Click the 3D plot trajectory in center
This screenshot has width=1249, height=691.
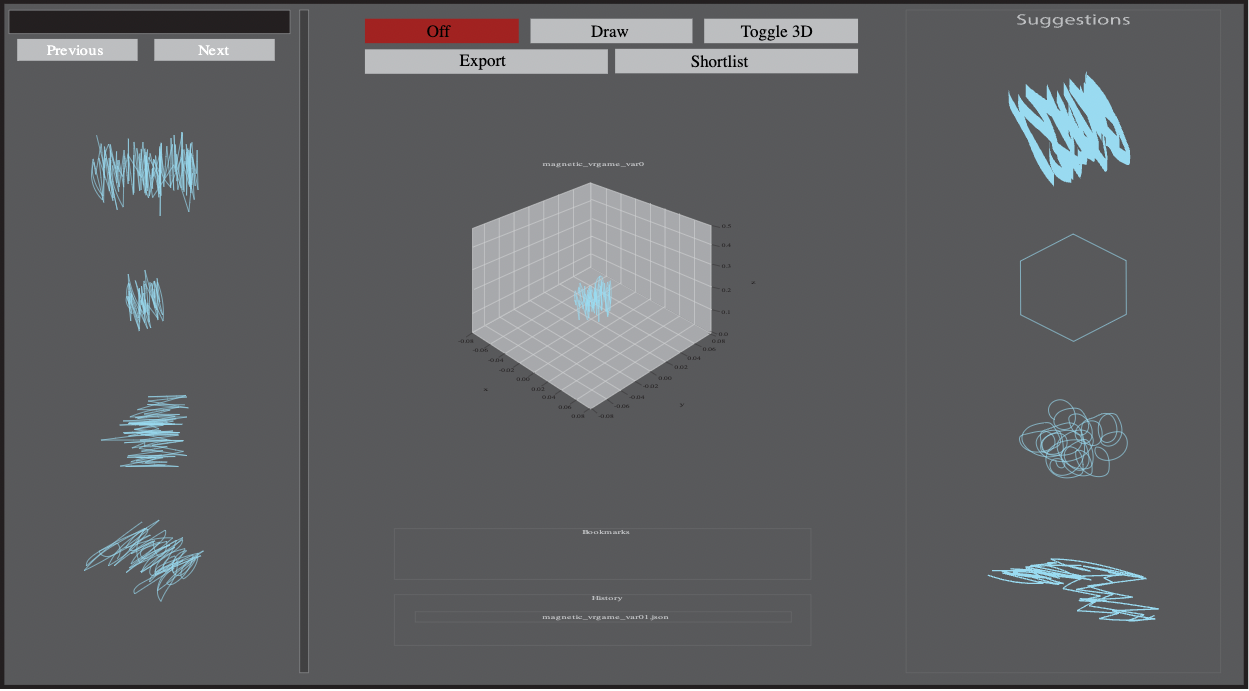pos(593,298)
